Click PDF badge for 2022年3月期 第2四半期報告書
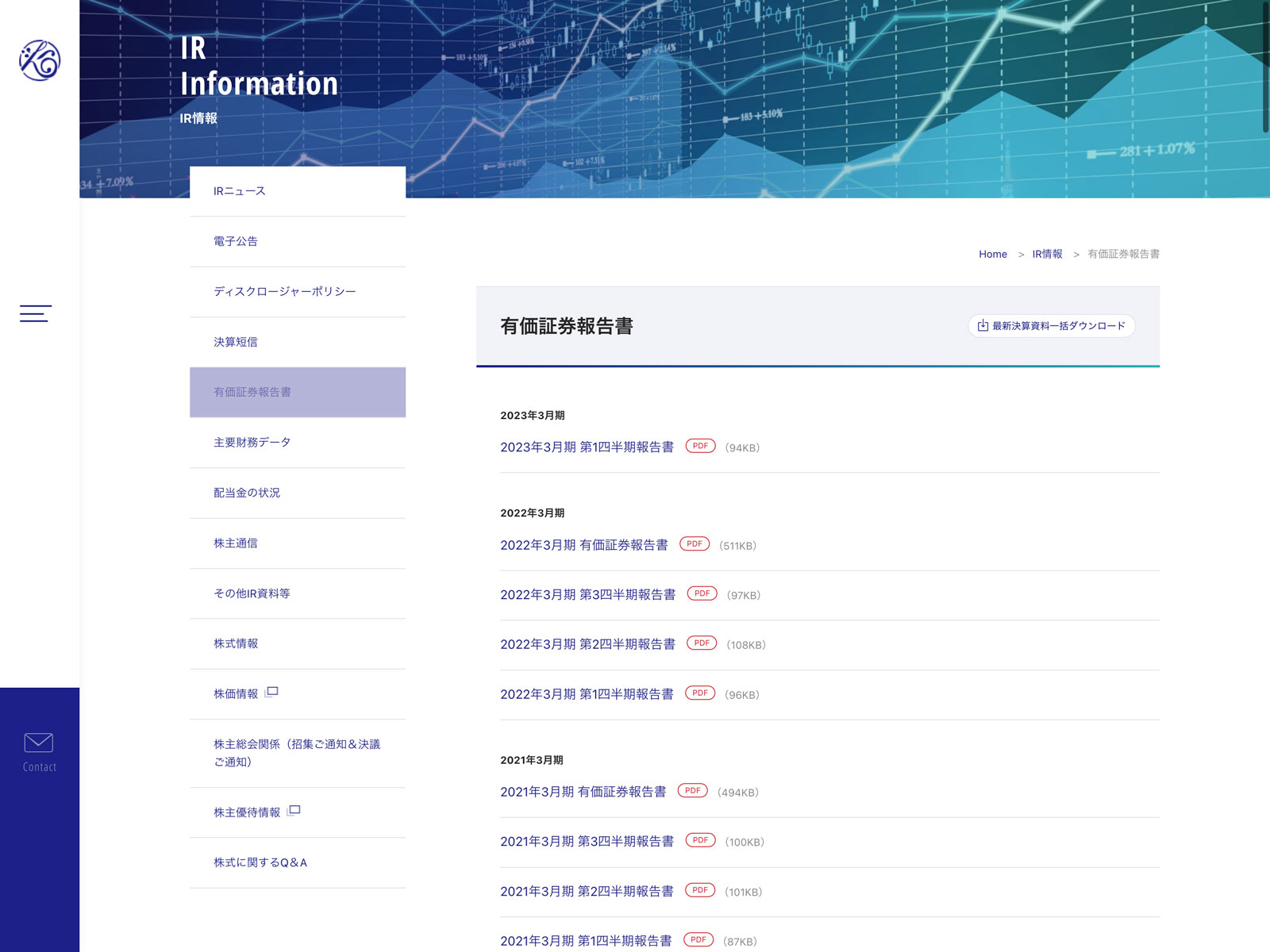The width and height of the screenshot is (1270, 952). (x=702, y=643)
